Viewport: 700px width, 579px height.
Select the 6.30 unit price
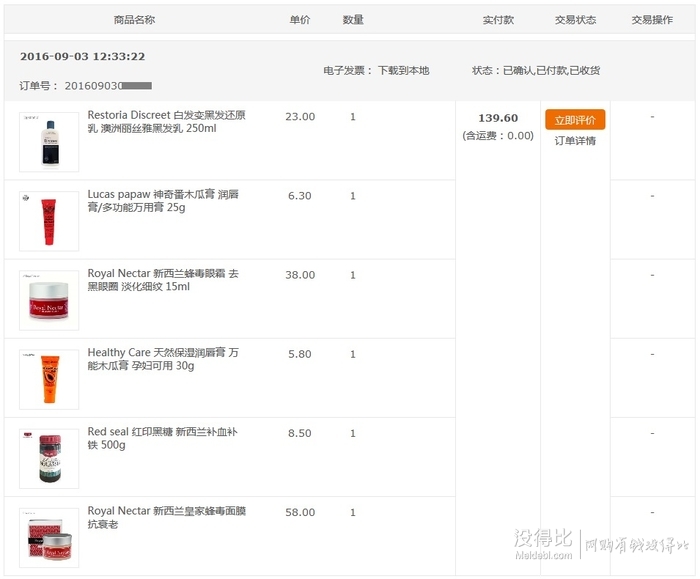coord(300,196)
